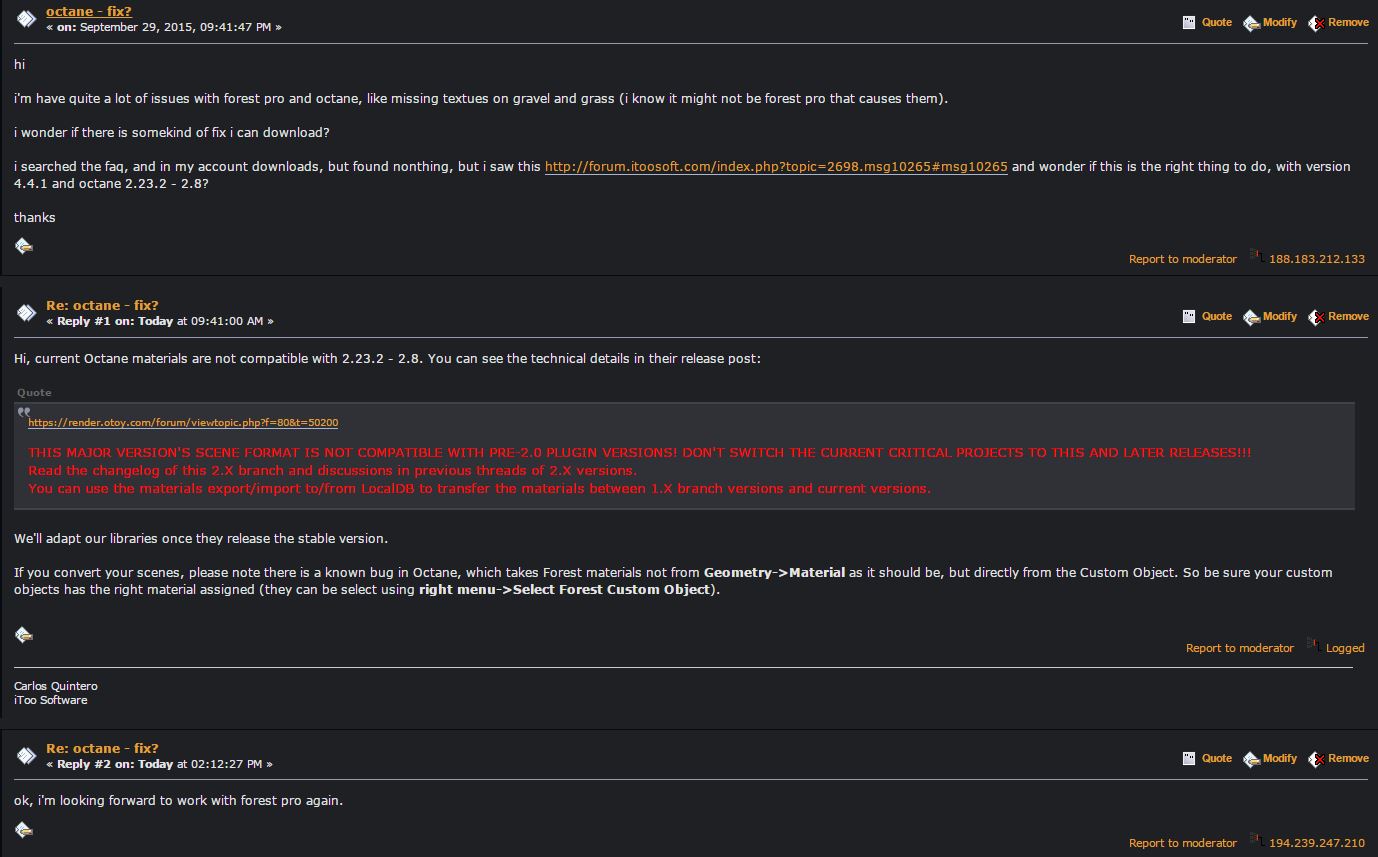Image resolution: width=1378 pixels, height=857 pixels.
Task: Click Remove icon on Reply #2
Action: [x=1316, y=759]
